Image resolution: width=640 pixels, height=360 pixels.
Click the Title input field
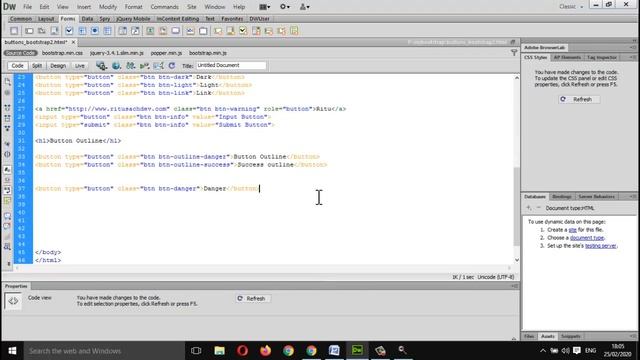pos(231,65)
